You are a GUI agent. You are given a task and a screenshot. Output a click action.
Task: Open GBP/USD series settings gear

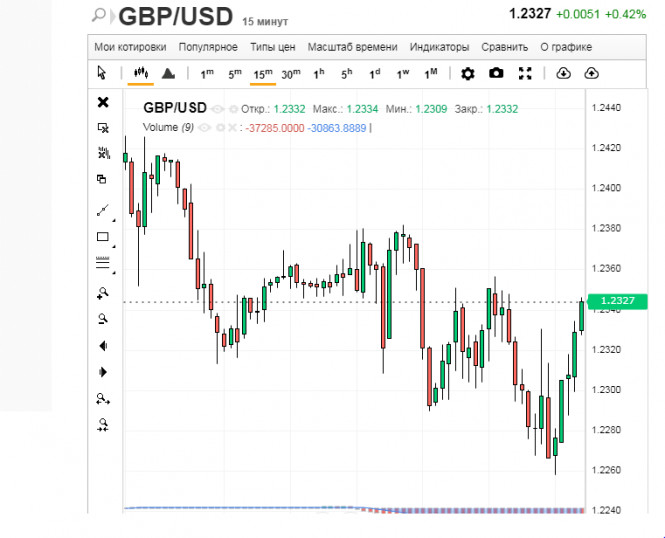233,109
